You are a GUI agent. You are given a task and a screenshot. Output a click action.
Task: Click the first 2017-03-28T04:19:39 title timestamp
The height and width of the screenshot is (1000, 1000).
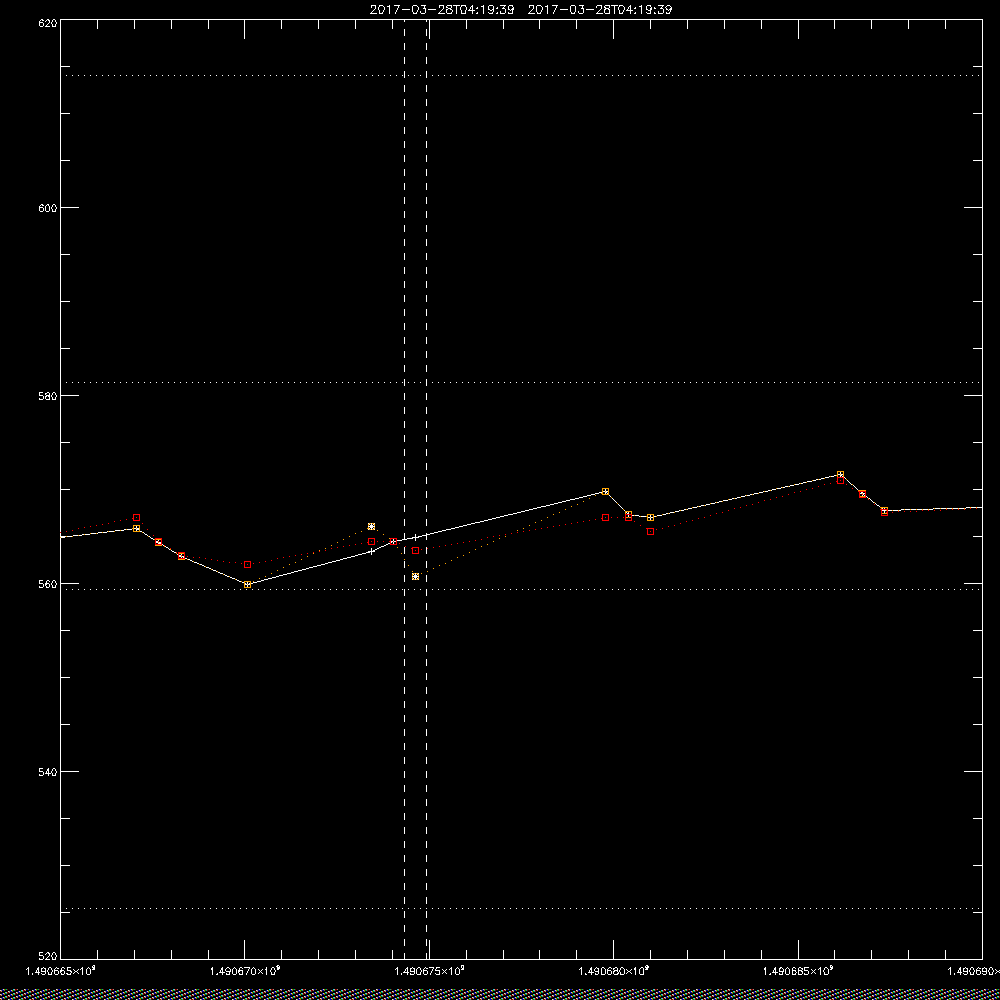(442, 10)
